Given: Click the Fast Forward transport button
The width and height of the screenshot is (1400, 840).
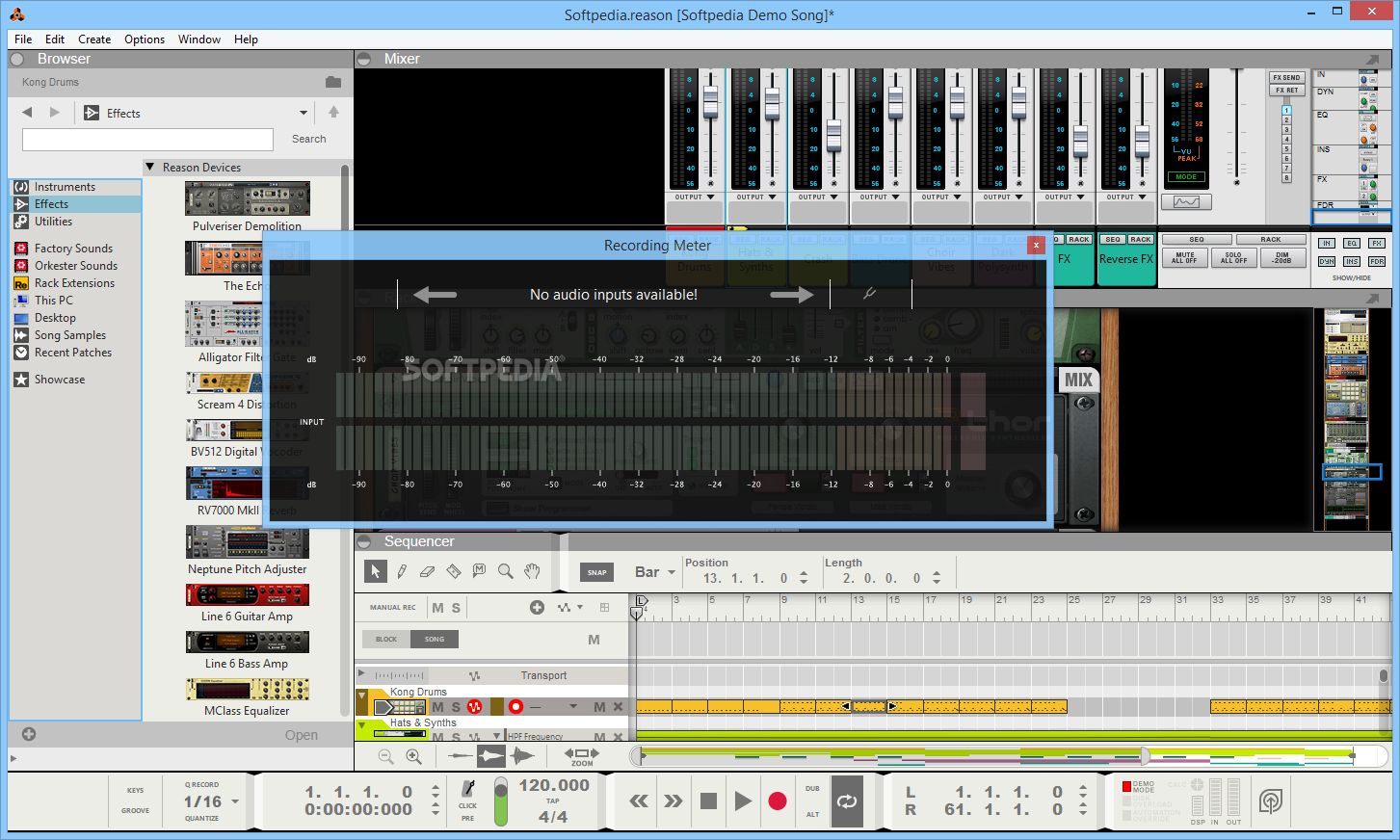Looking at the screenshot, I should coord(674,801).
